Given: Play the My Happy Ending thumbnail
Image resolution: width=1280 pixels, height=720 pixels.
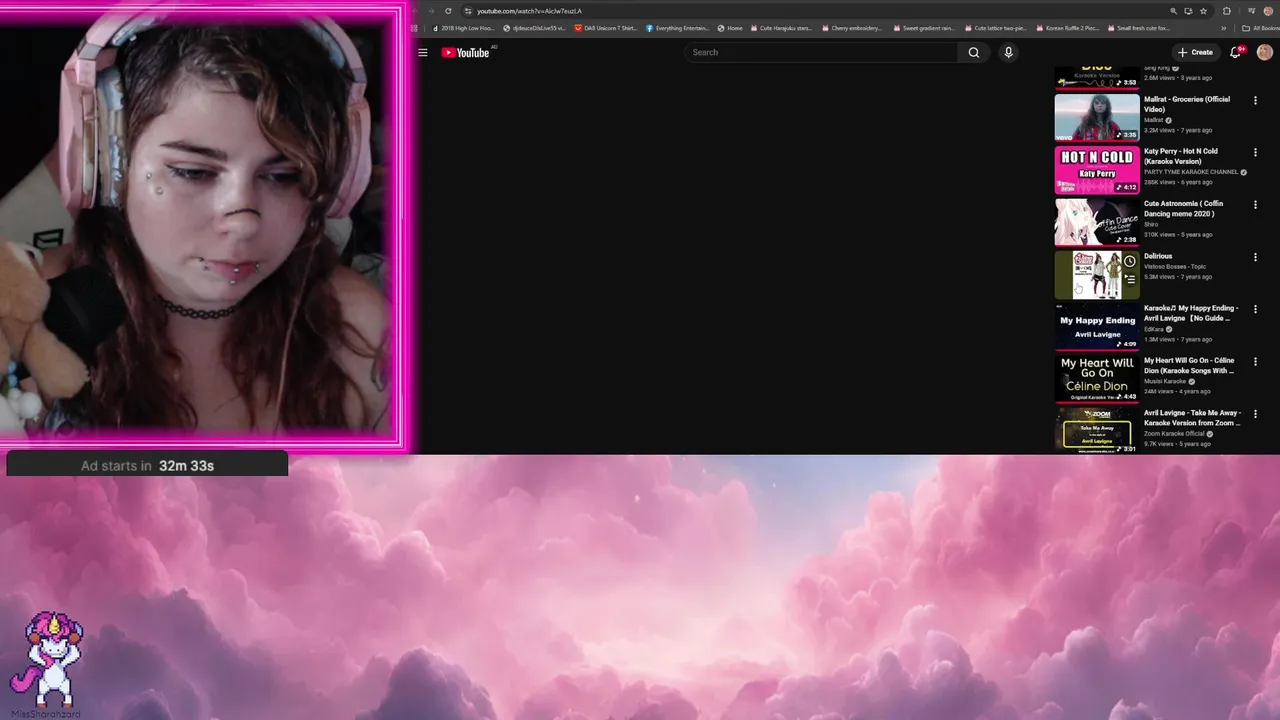Looking at the screenshot, I should [1097, 326].
